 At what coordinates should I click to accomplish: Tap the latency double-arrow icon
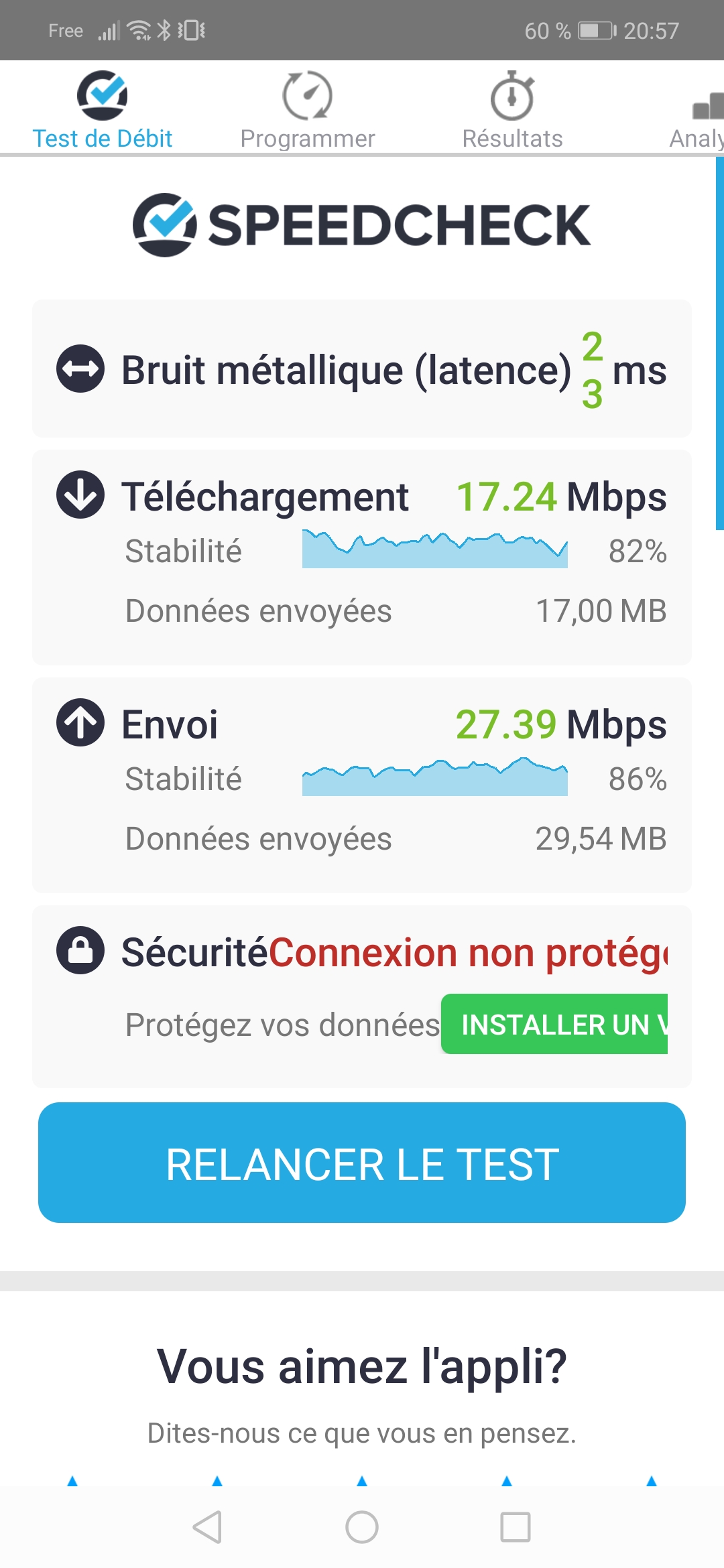point(80,369)
